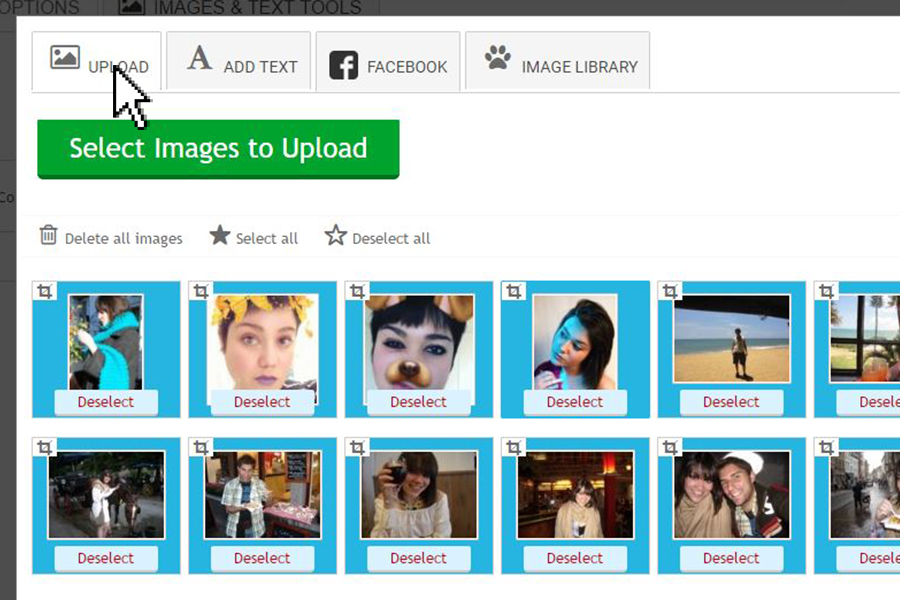Deselect the night horse carriage photo
900x600 pixels.
click(x=106, y=558)
